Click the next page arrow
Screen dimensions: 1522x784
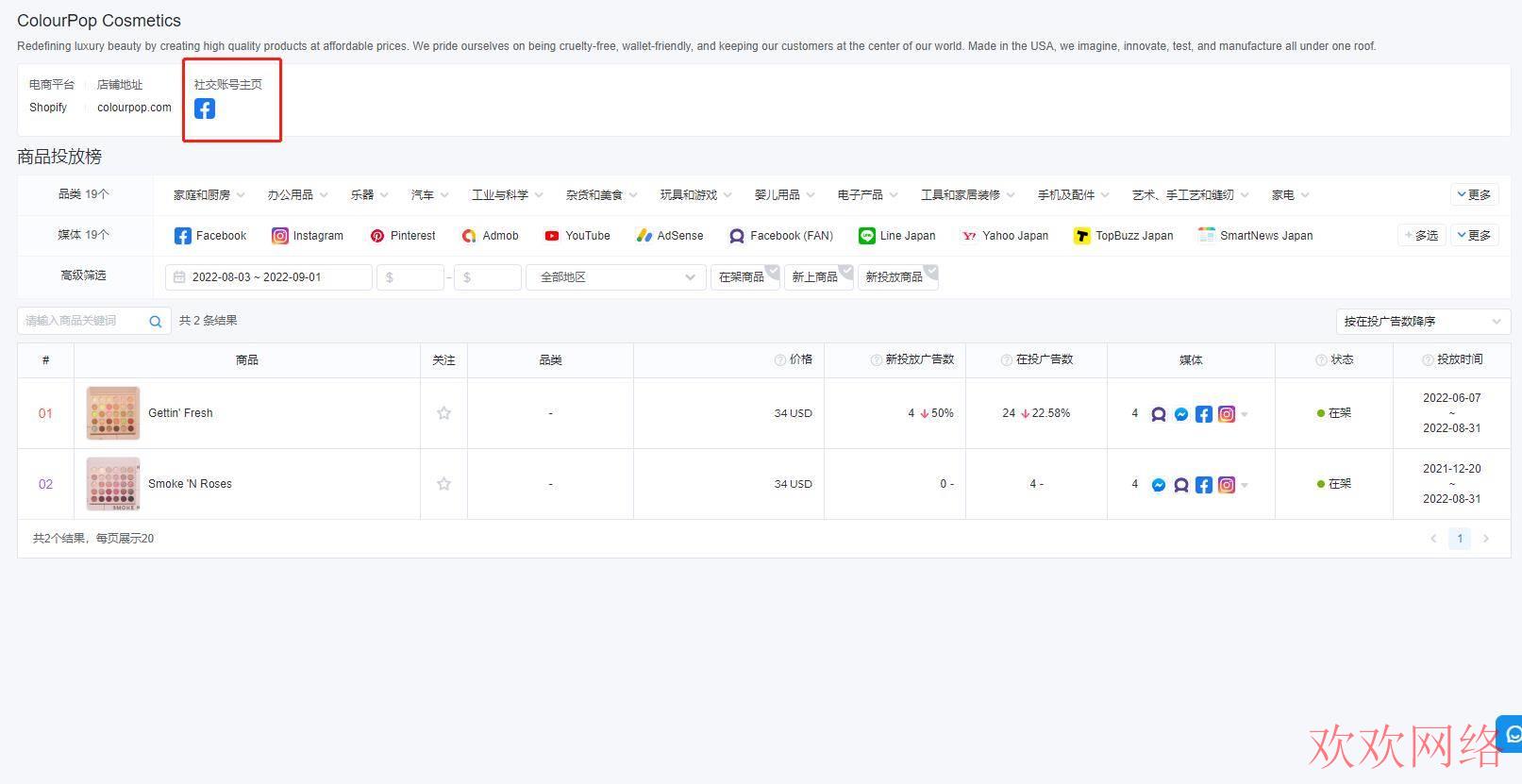pyautogui.click(x=1486, y=539)
